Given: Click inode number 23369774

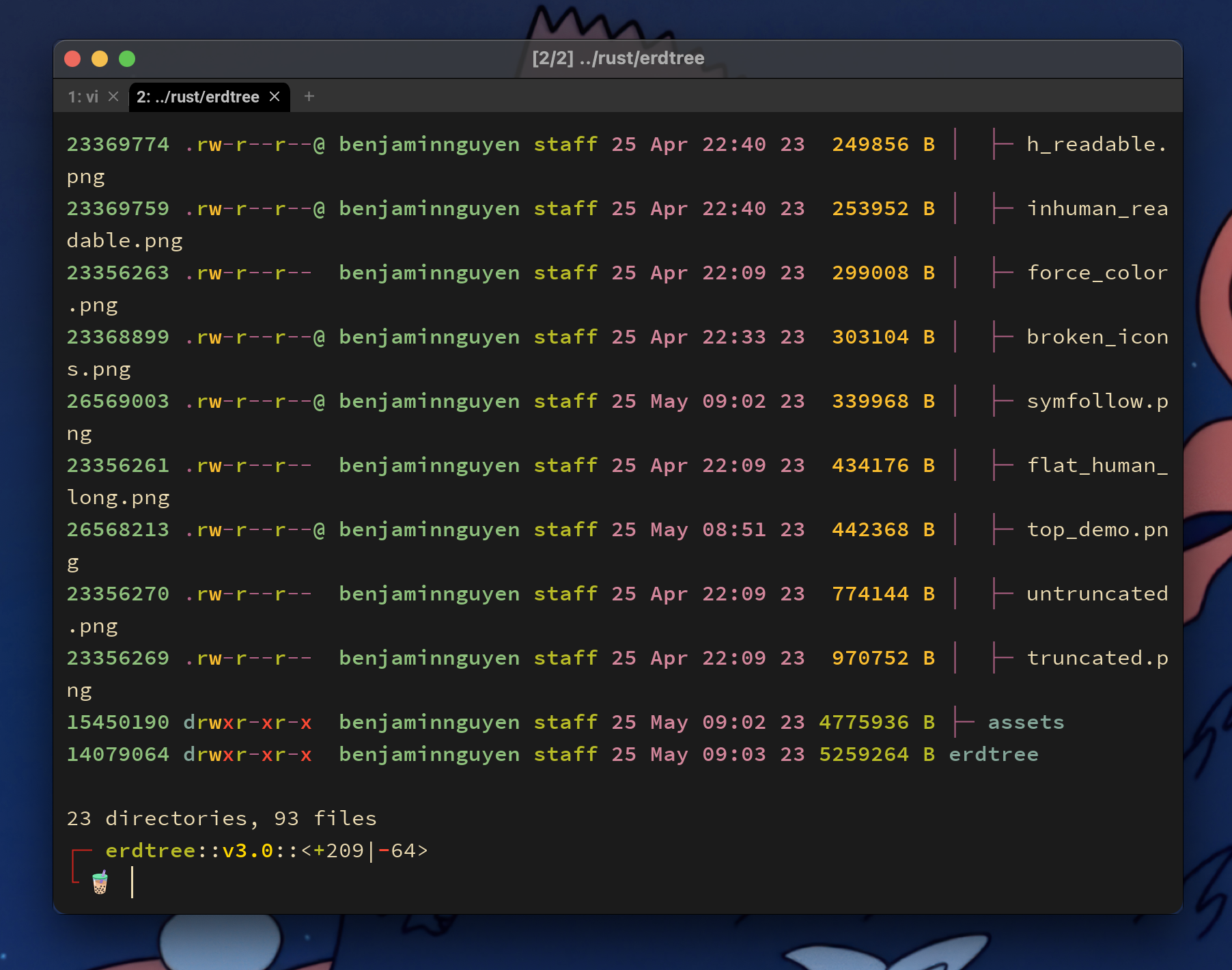Looking at the screenshot, I should [x=117, y=144].
